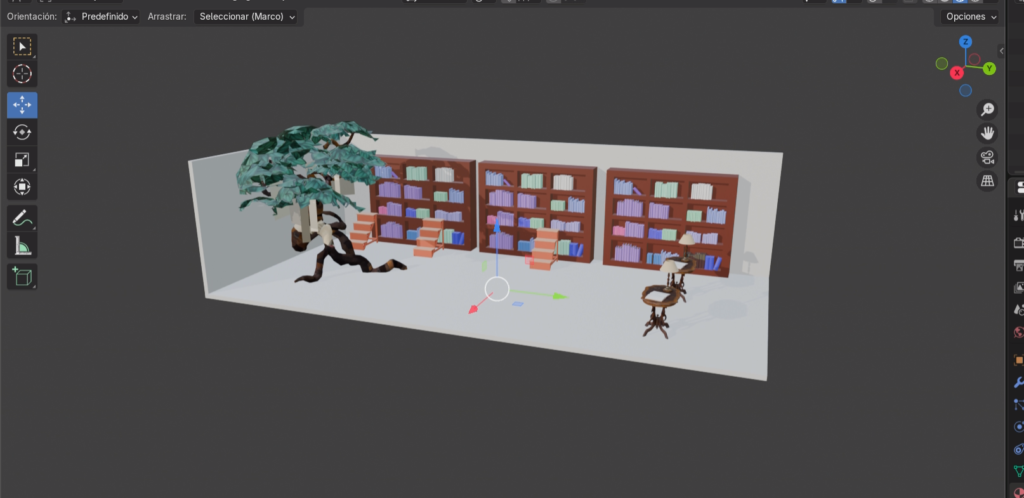Viewport: 1024px width, 498px height.
Task: Expand the sidebar with small arrow
Action: point(1001,50)
